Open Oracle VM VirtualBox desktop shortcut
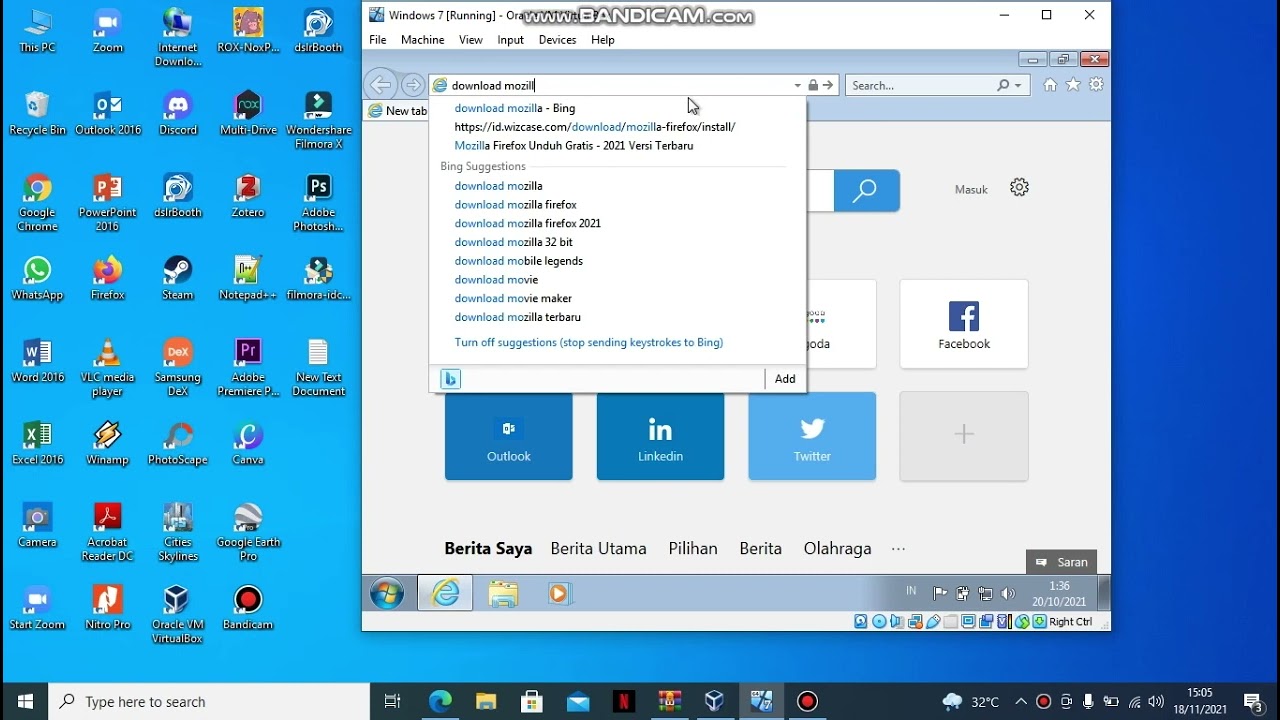Image resolution: width=1280 pixels, height=720 pixels. [177, 616]
